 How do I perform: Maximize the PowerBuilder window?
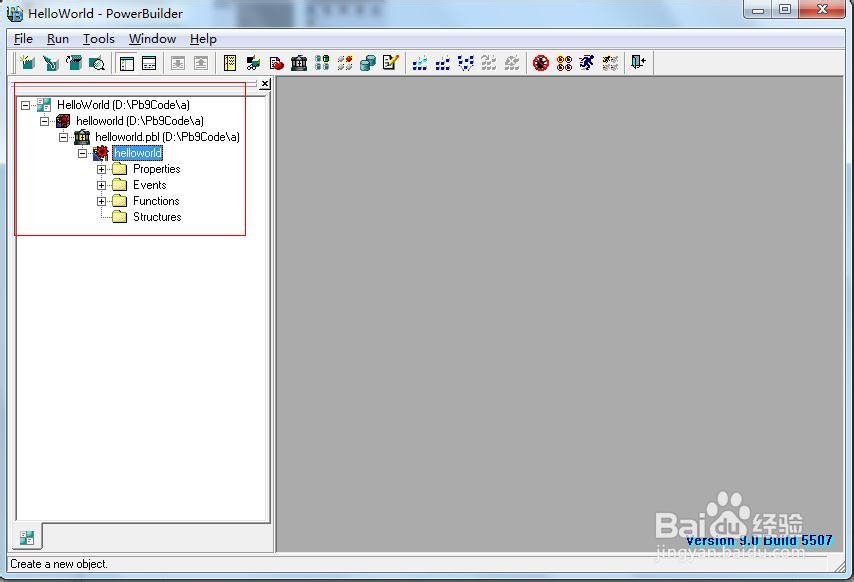(x=785, y=9)
